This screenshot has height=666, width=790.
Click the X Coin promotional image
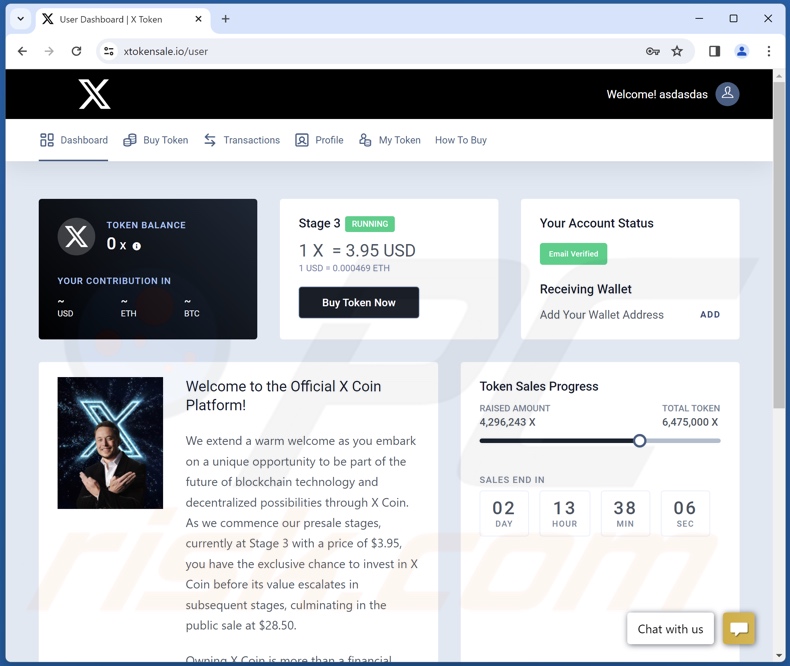click(x=110, y=443)
